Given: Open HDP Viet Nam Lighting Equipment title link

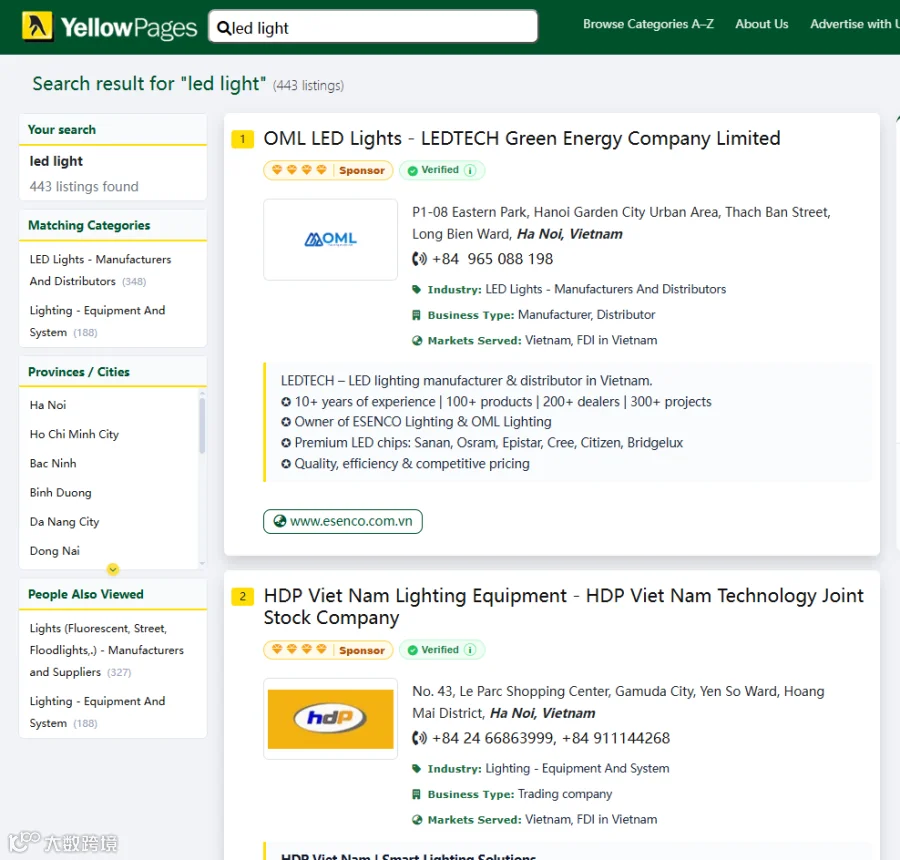Looking at the screenshot, I should click(563, 606).
